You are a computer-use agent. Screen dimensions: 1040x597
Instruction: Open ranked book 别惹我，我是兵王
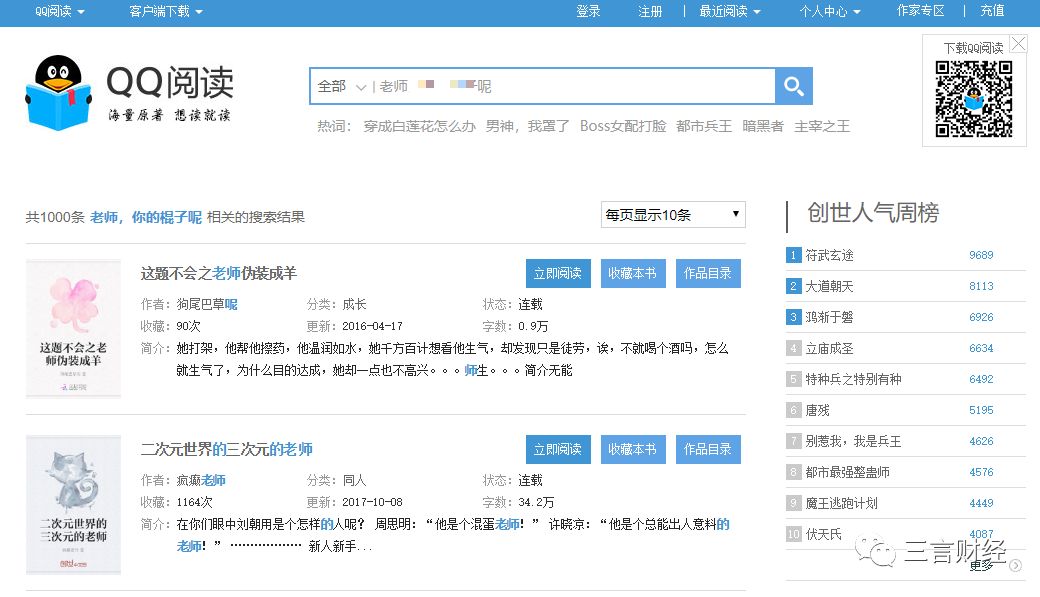pos(853,441)
